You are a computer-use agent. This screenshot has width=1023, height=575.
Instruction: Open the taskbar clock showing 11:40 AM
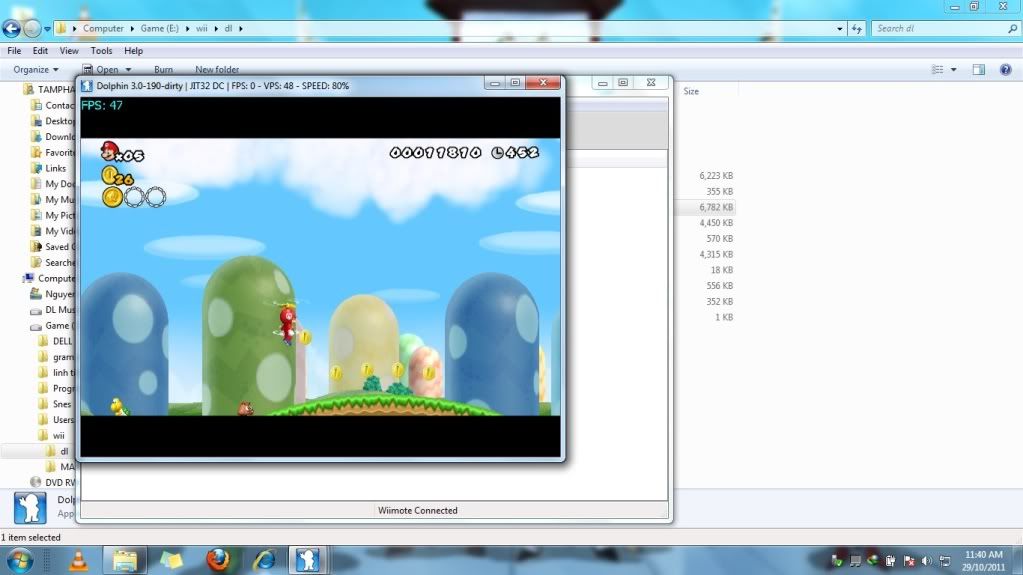tap(983, 561)
